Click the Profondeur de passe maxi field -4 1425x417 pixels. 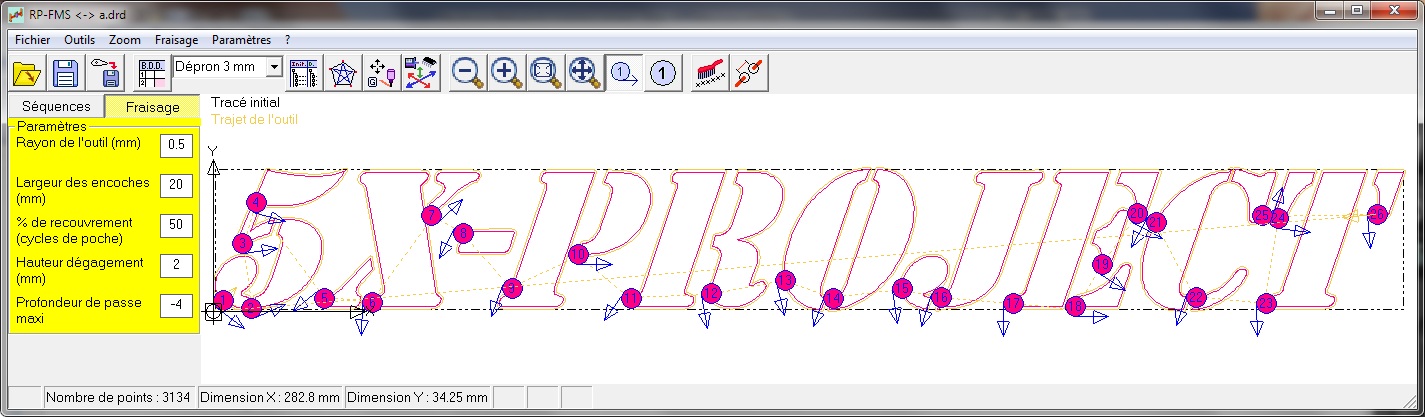[177, 305]
